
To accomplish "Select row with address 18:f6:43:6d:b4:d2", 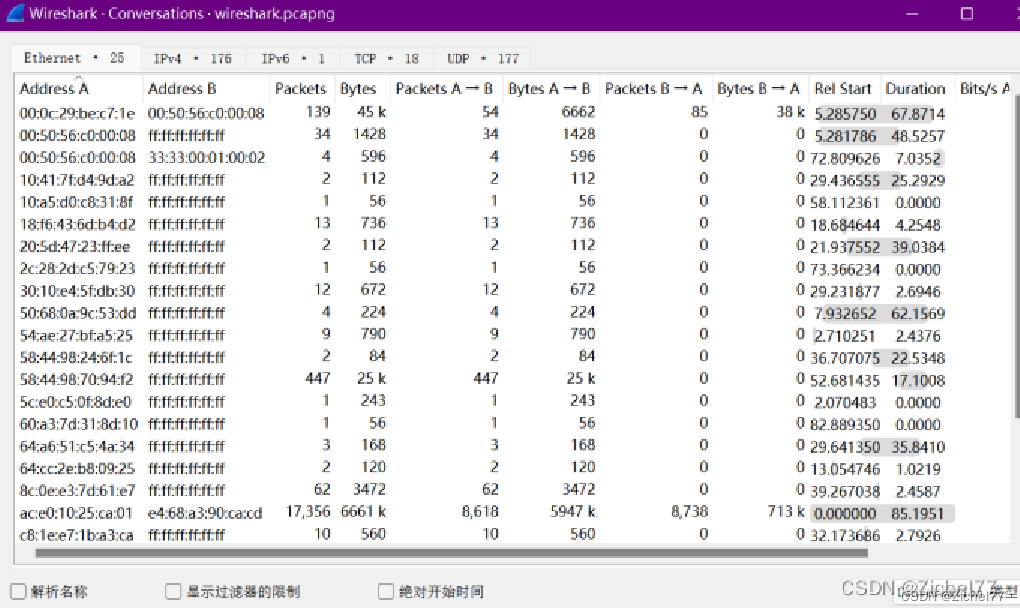I will tap(514, 224).
